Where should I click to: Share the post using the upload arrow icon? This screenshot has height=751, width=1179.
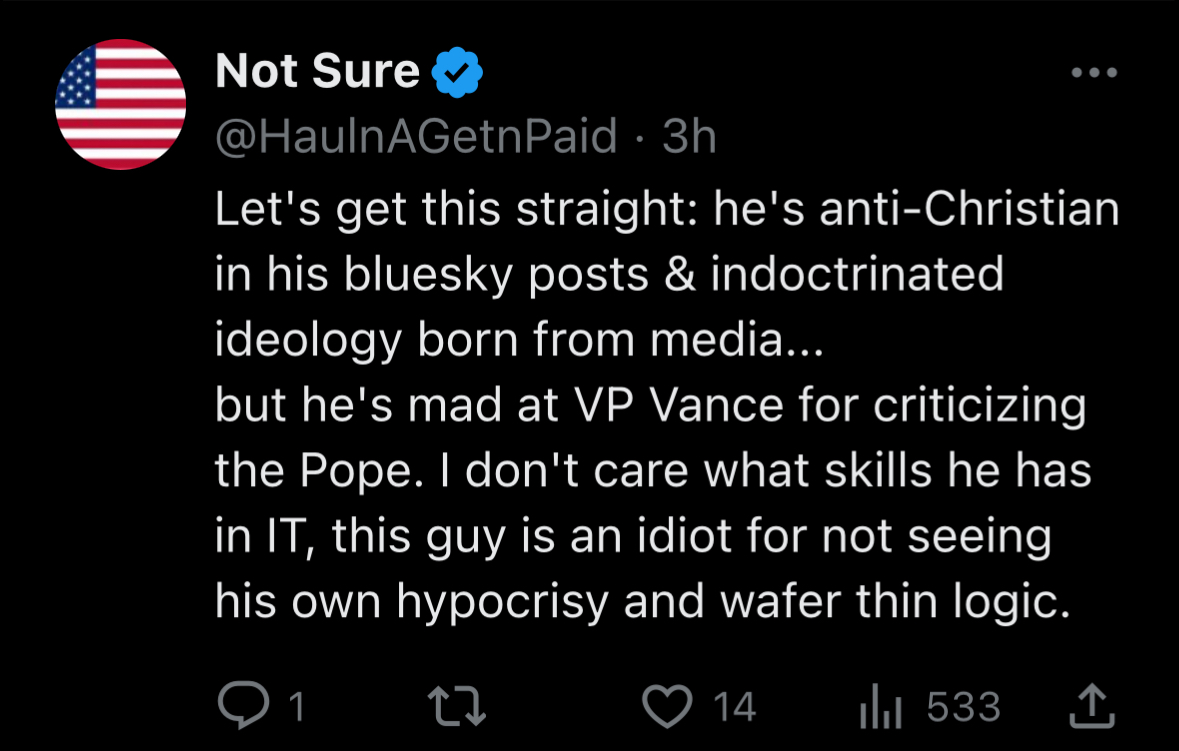point(1092,706)
